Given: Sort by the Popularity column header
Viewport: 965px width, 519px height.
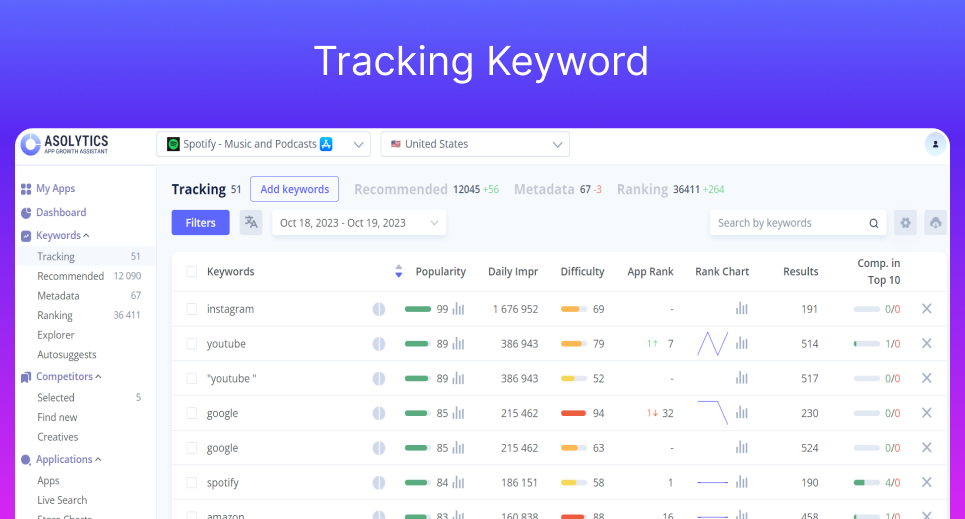Looking at the screenshot, I should coord(441,272).
